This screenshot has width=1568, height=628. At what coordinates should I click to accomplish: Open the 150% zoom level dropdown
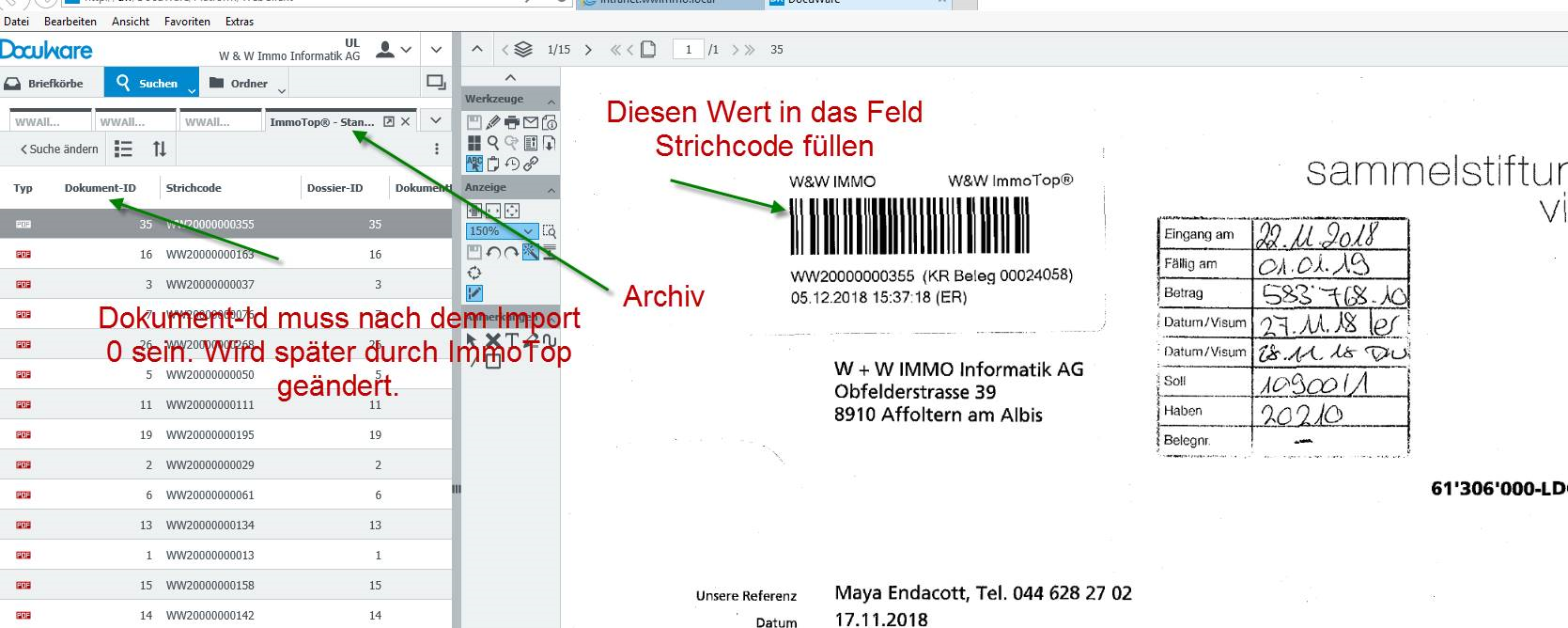(x=528, y=231)
